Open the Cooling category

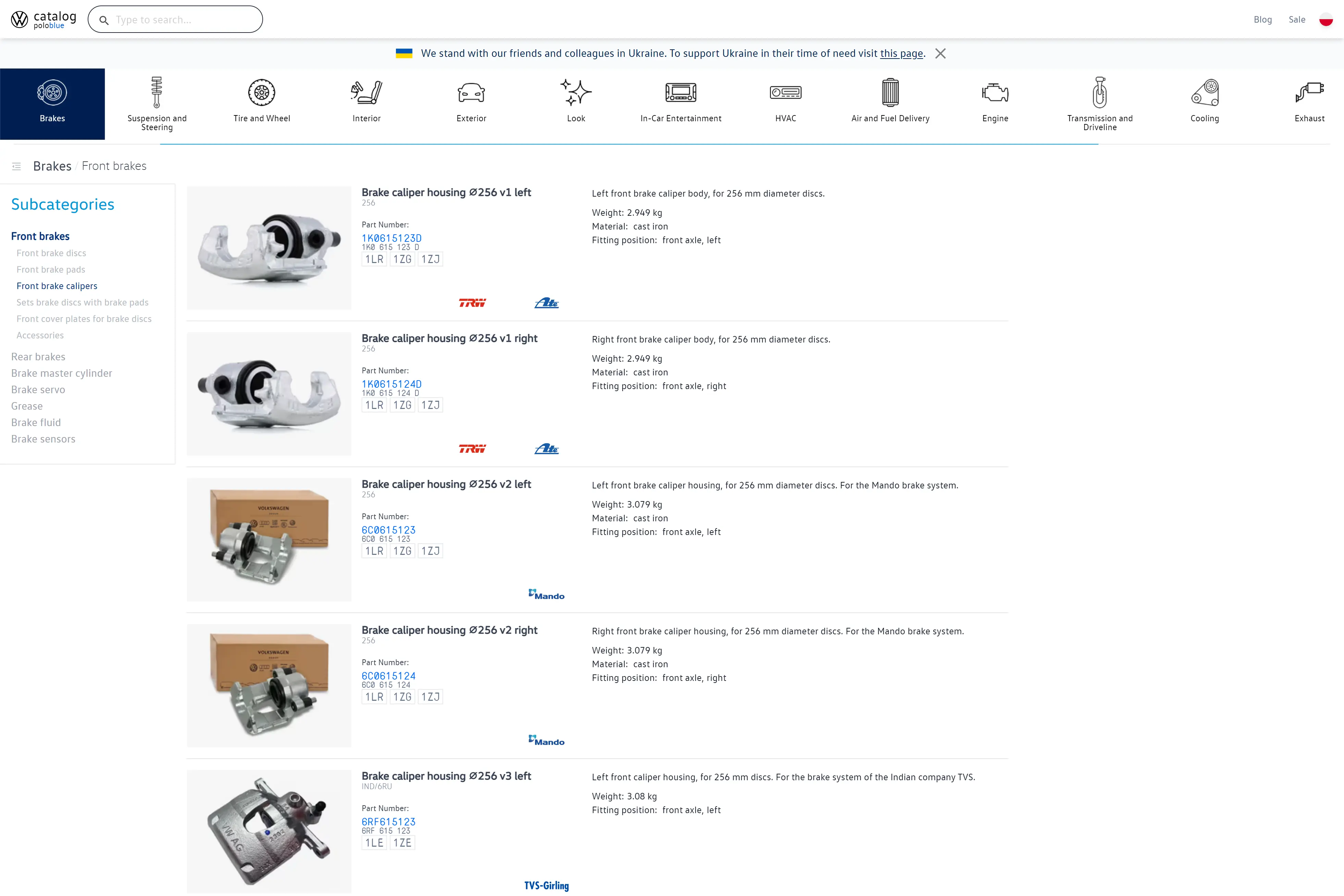tap(1205, 103)
